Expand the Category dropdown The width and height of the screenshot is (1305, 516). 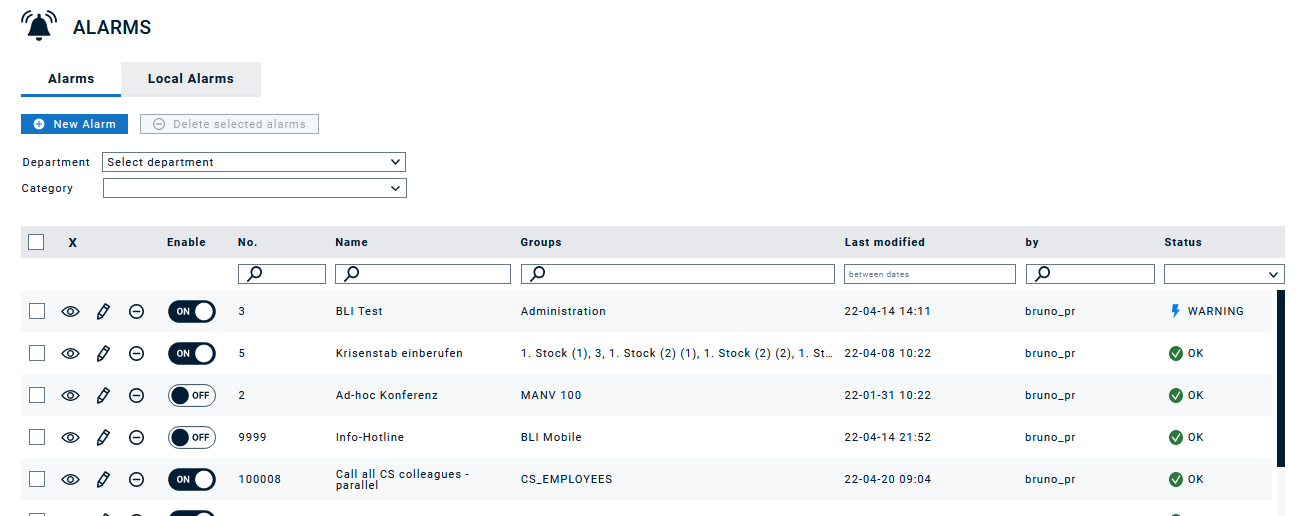[x=254, y=188]
